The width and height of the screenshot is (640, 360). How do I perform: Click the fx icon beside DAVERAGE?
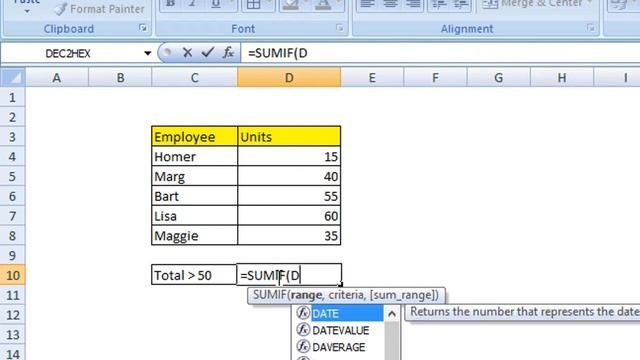[303, 347]
